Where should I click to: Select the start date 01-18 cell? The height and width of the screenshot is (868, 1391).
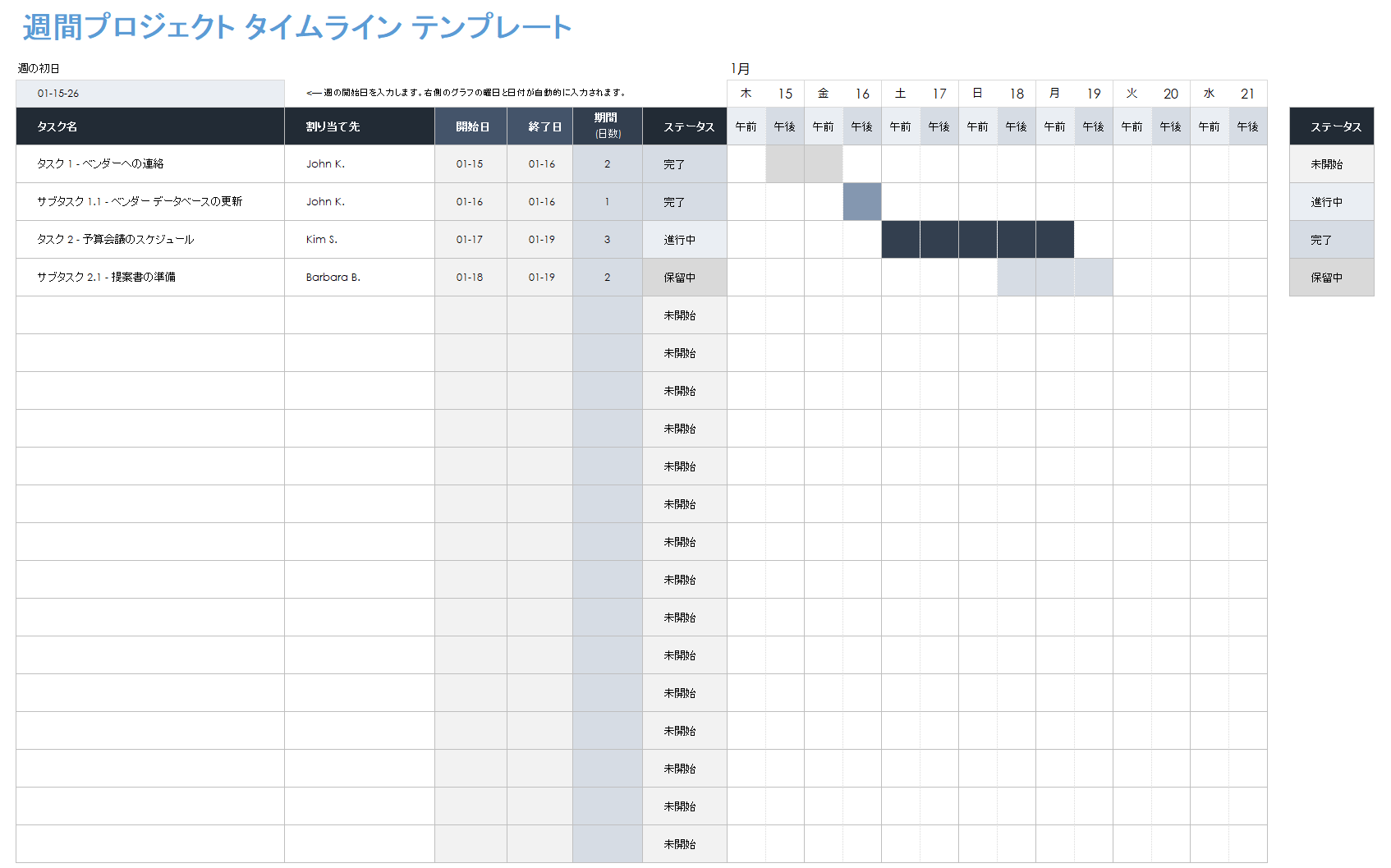pyautogui.click(x=471, y=278)
